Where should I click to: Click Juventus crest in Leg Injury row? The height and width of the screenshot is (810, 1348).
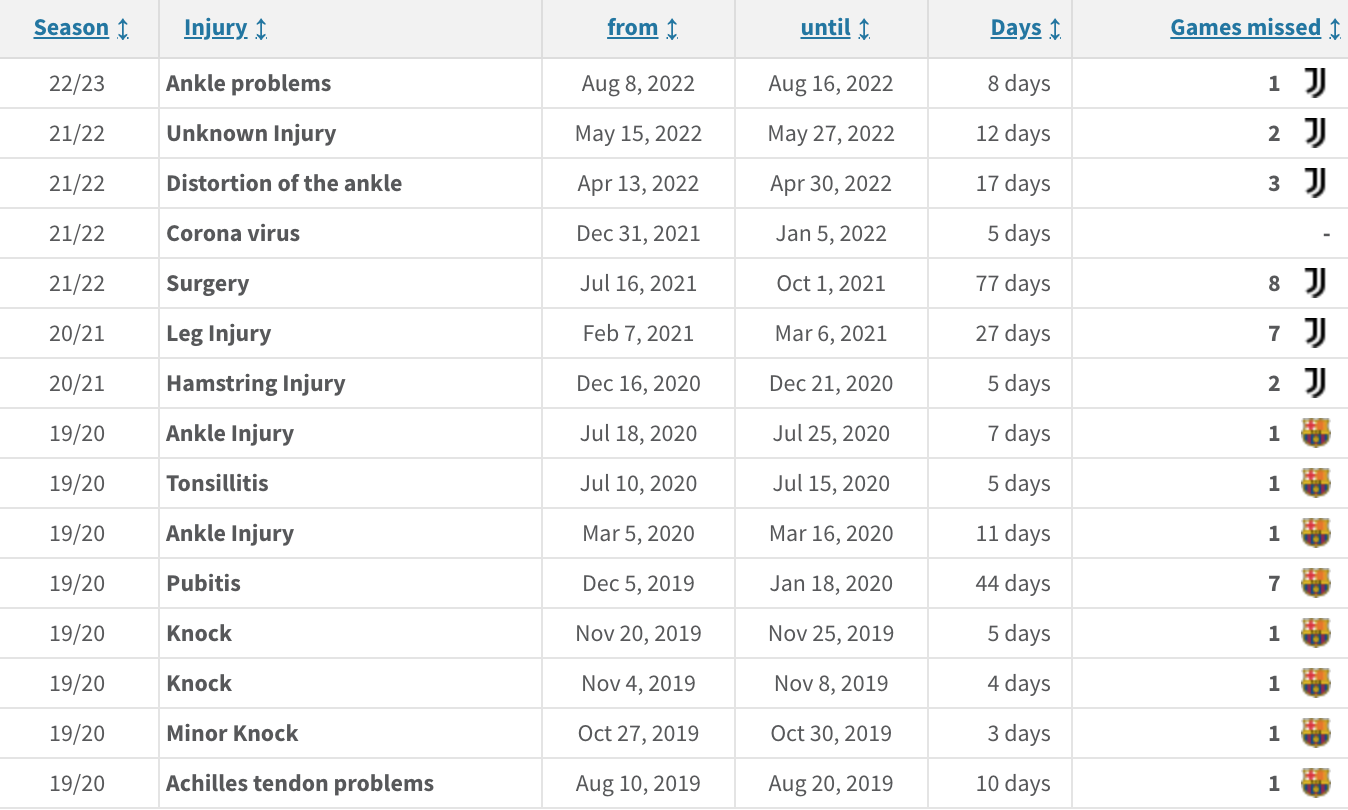1316,333
